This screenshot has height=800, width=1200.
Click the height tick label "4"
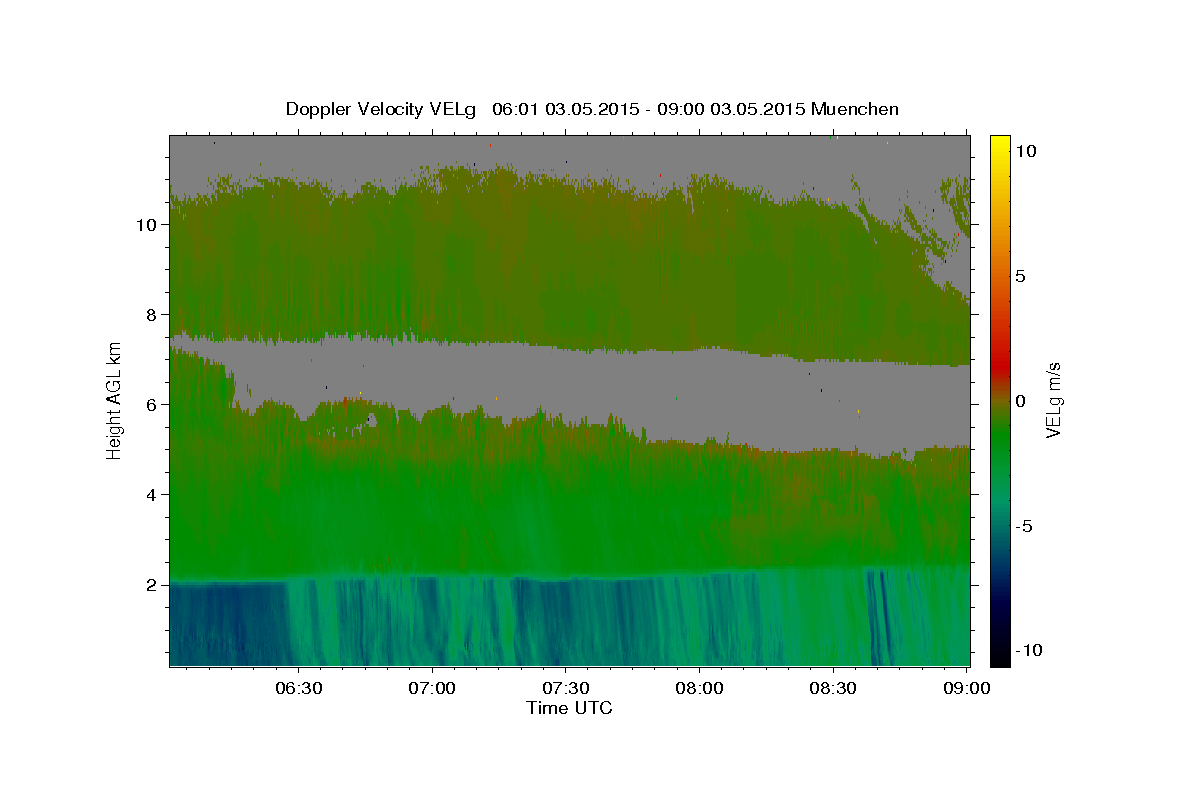tap(150, 494)
